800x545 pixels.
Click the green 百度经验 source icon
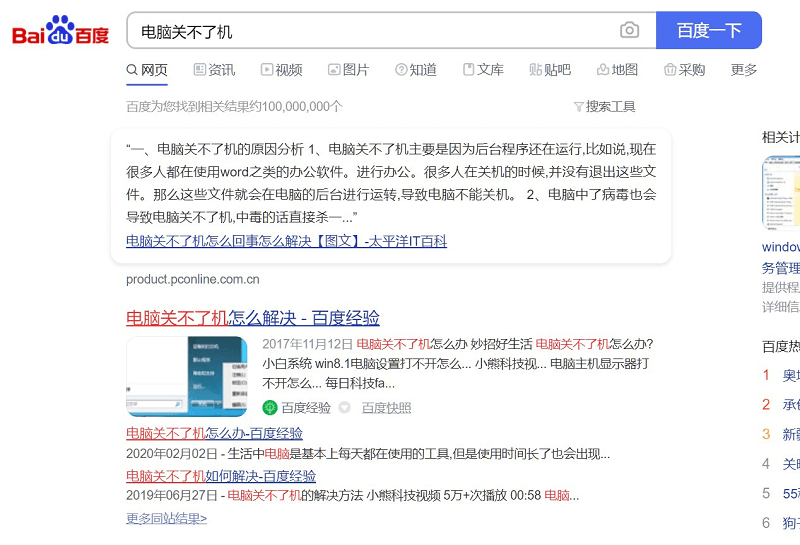click(270, 408)
